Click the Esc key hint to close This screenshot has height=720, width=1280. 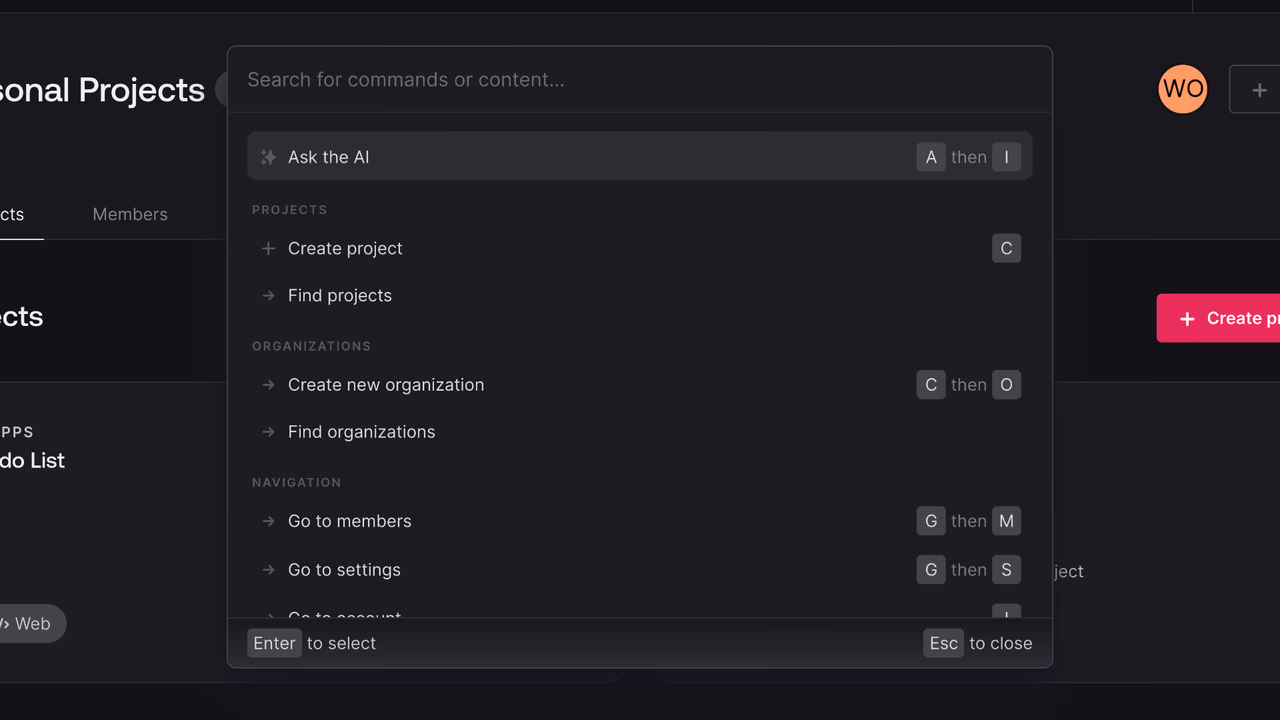[x=944, y=643]
